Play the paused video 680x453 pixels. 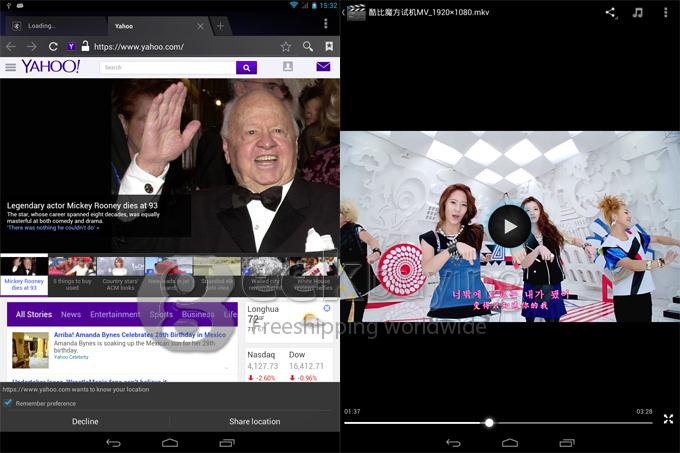[509, 226]
